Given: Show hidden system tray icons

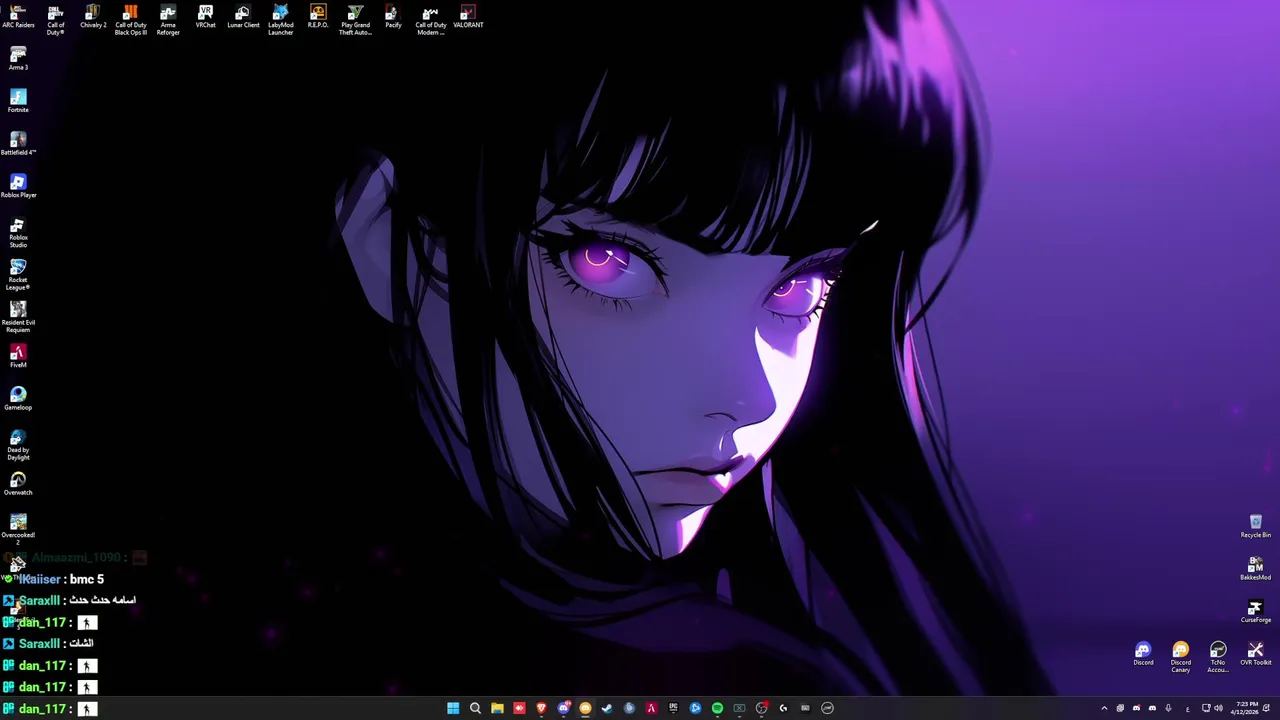Looking at the screenshot, I should [x=1104, y=708].
